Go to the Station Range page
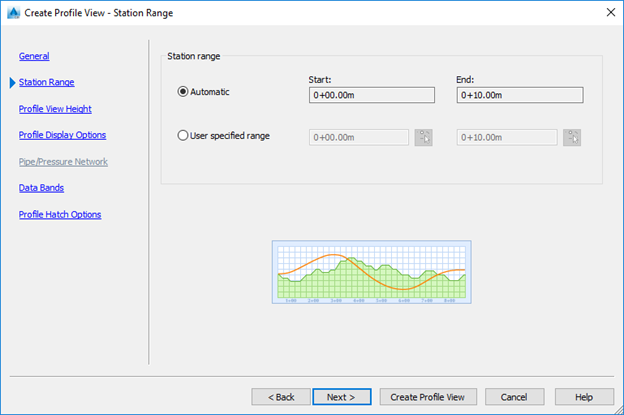This screenshot has width=624, height=415. pos(46,82)
